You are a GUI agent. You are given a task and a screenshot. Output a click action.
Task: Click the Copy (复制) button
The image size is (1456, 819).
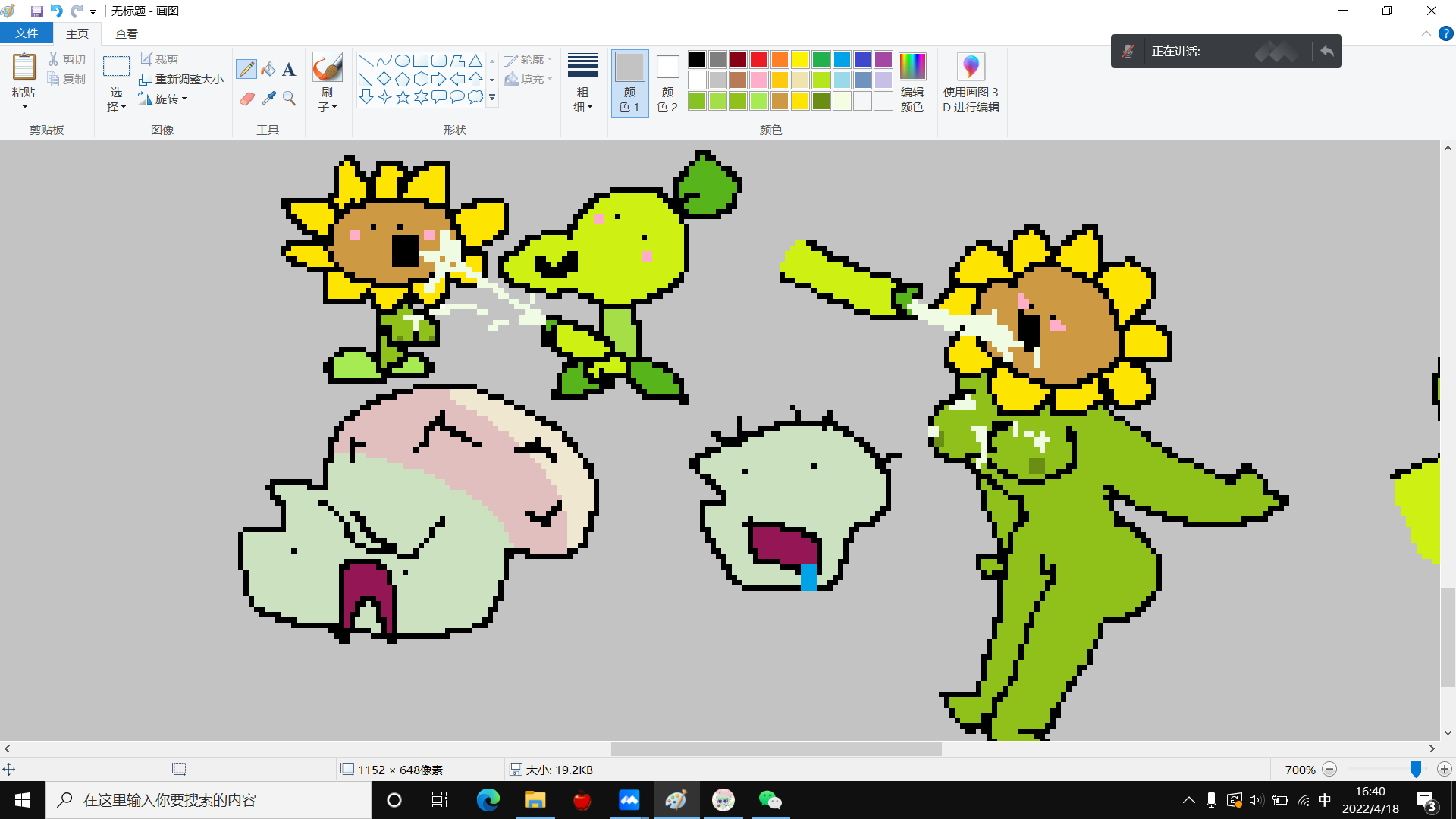[x=67, y=79]
